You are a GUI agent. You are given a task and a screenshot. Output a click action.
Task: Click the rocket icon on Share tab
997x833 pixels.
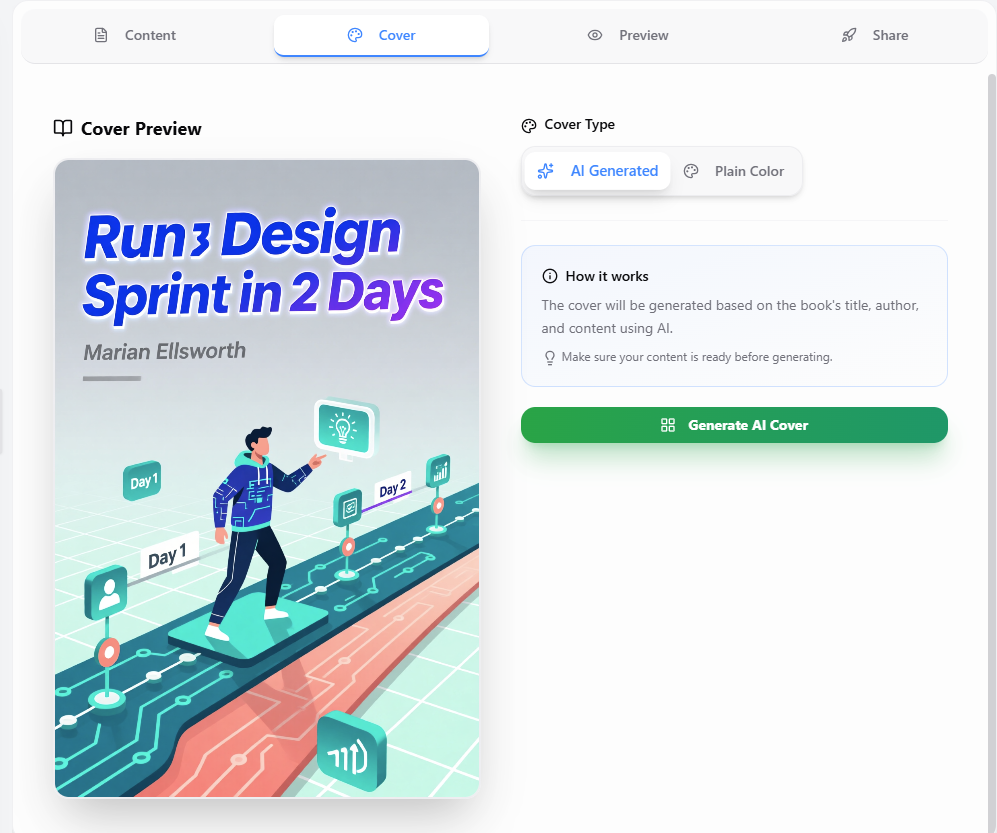[x=849, y=35]
